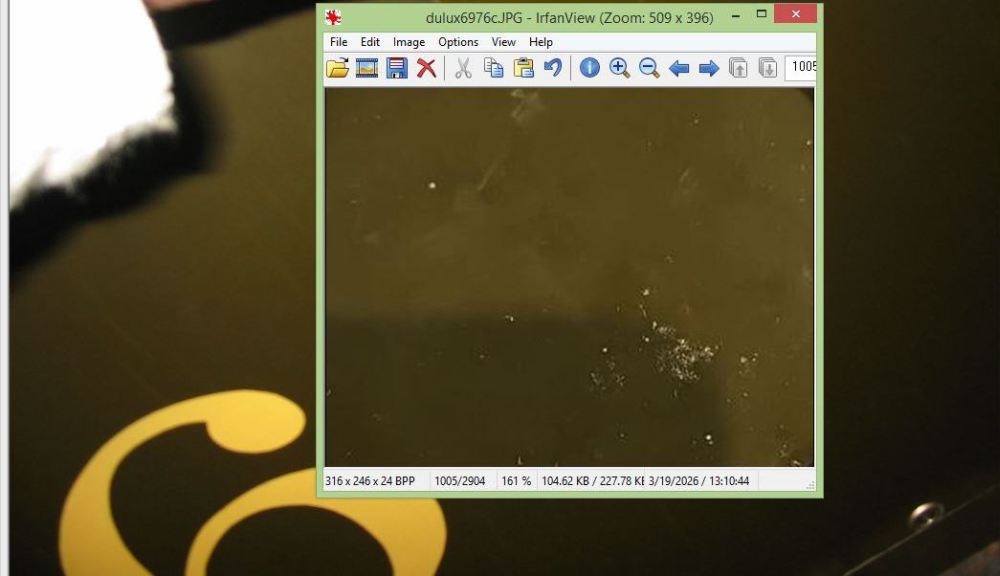Minimize the IrfanView window
1000x576 pixels.
tap(737, 15)
